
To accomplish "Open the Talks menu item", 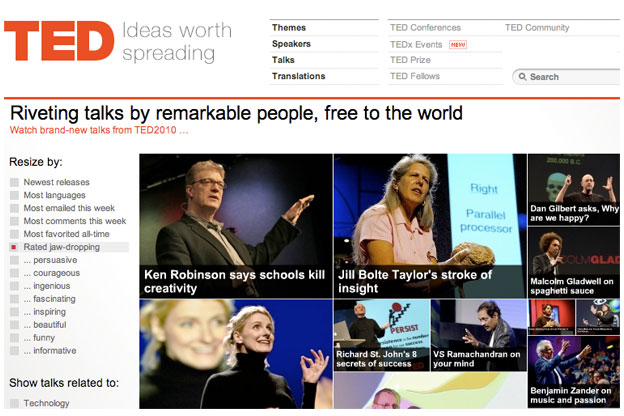I will (x=283, y=60).
